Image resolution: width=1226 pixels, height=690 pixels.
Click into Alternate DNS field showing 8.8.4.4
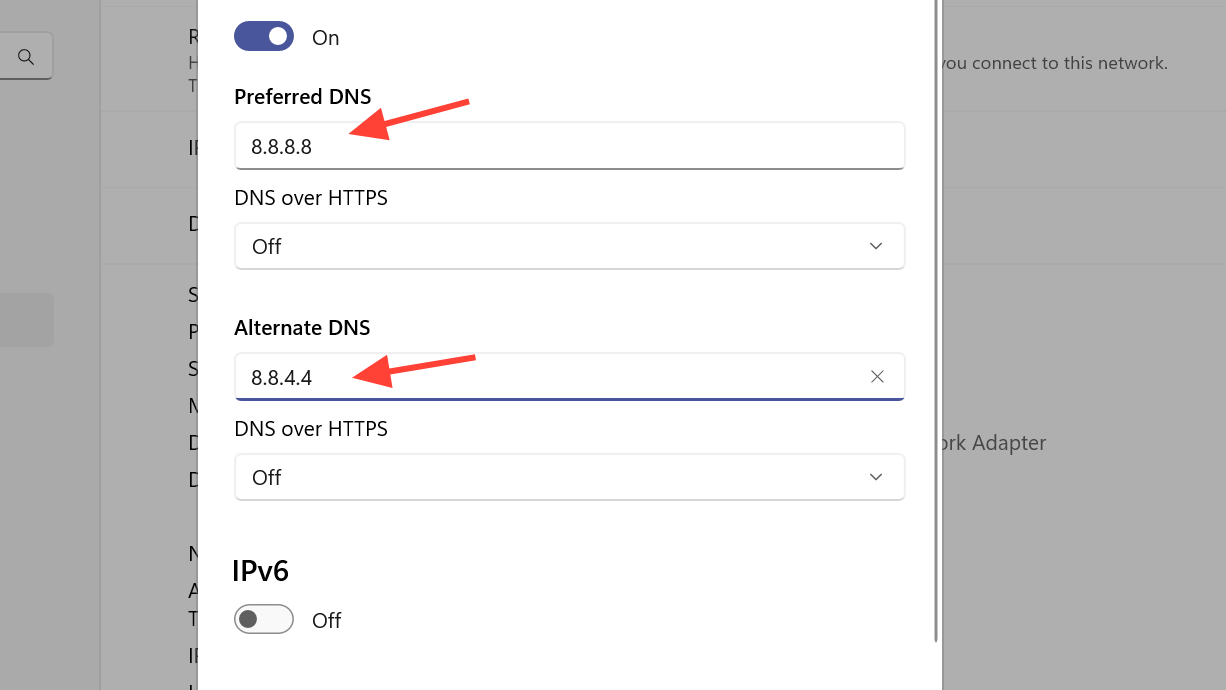point(550,377)
